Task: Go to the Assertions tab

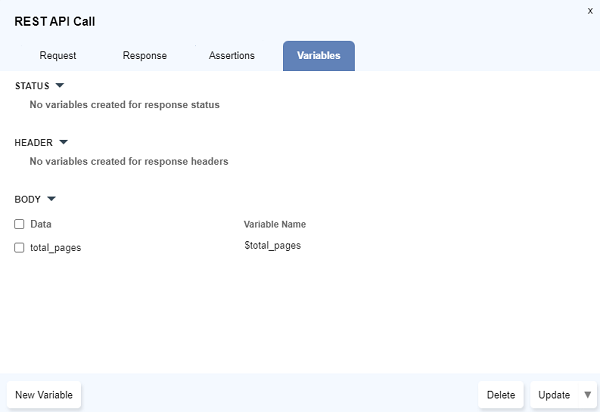Action: tap(231, 56)
